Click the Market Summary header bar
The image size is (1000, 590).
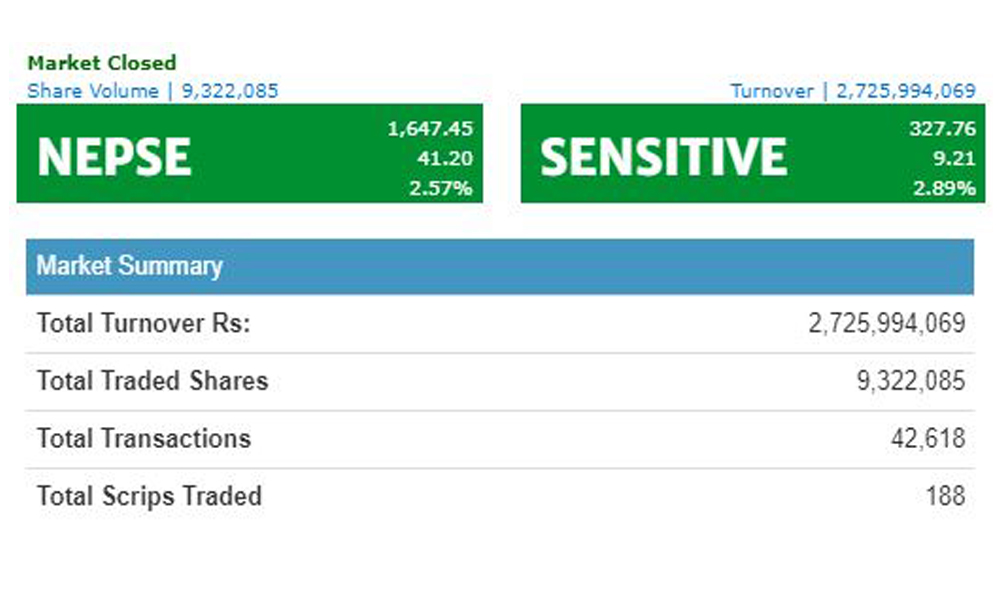[499, 267]
